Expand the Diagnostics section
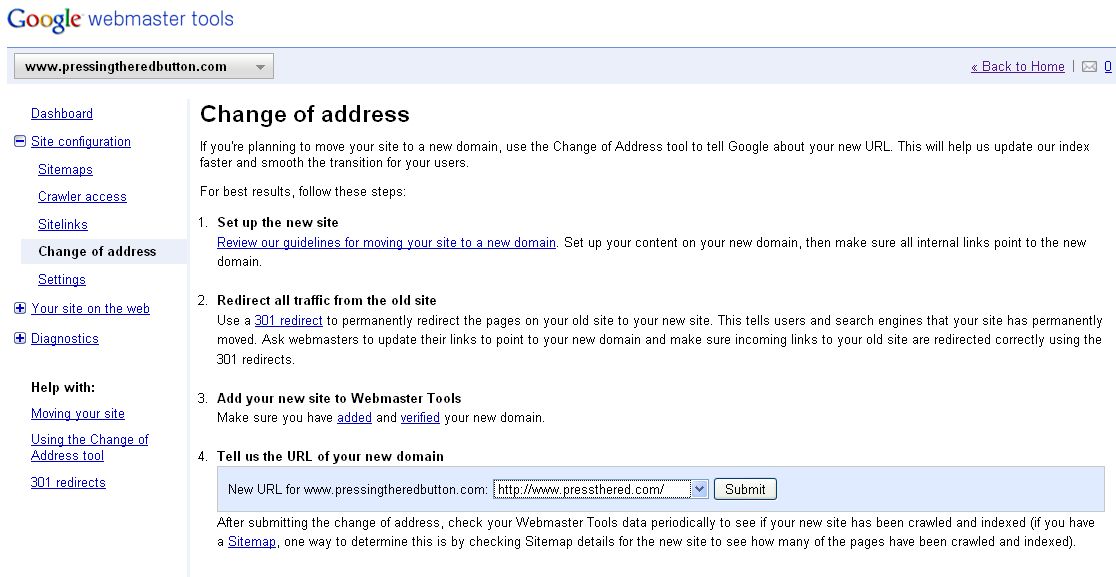1116x577 pixels. [20, 338]
